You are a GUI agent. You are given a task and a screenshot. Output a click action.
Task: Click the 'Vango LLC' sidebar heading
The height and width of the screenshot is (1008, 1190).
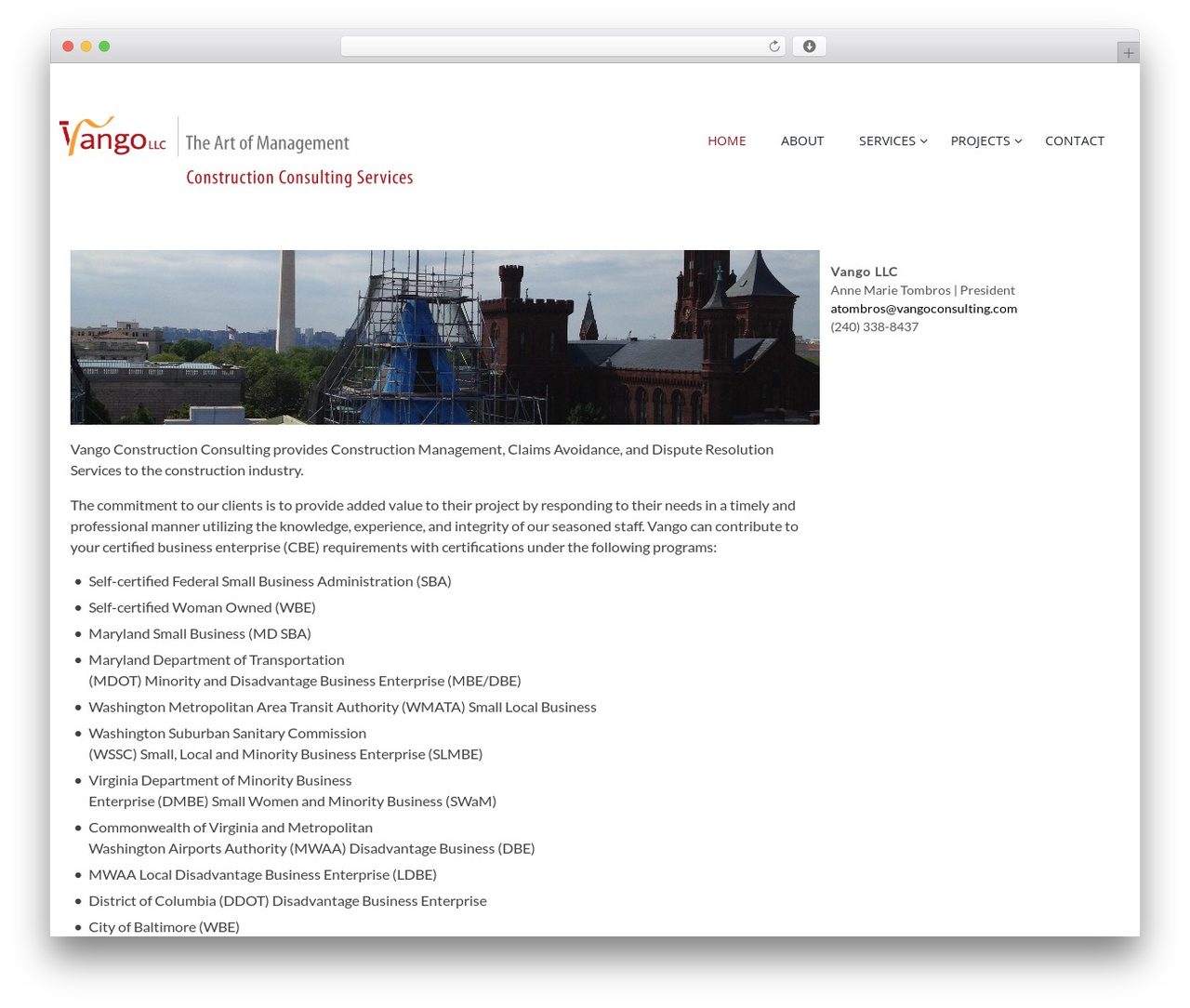click(864, 272)
